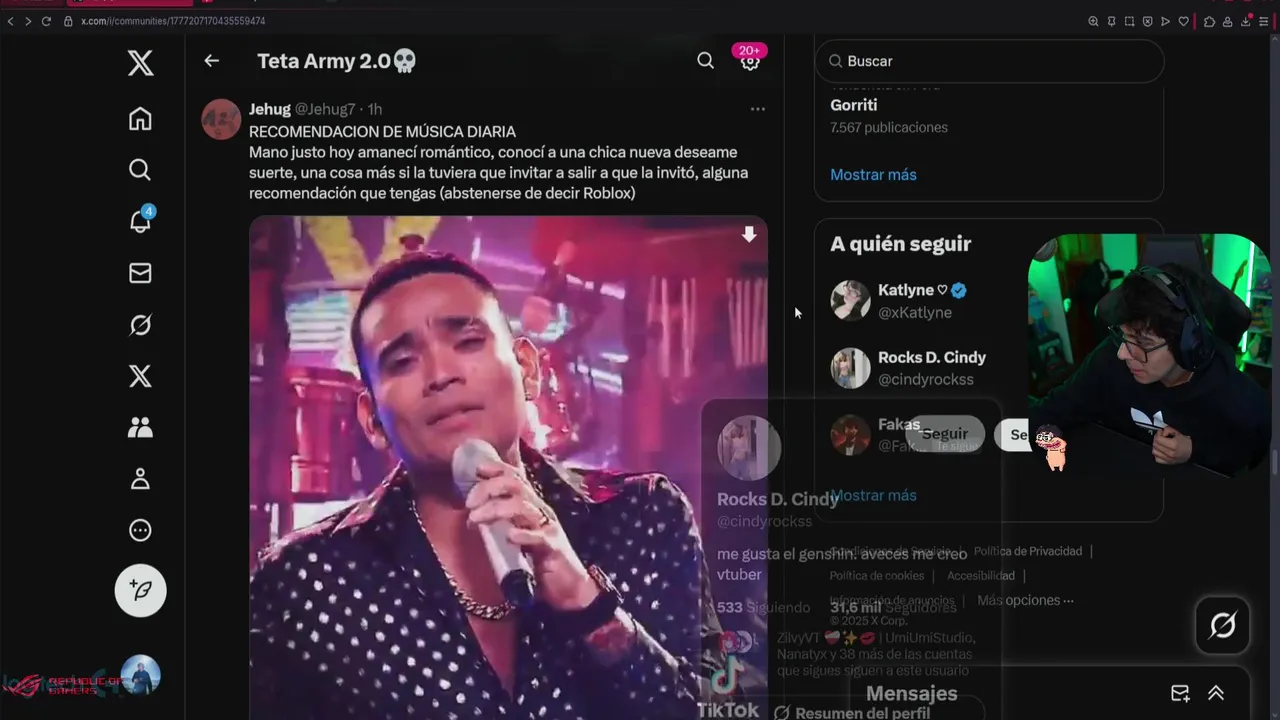The width and height of the screenshot is (1280, 720).
Task: Open the Profile person icon
Action: [140, 479]
